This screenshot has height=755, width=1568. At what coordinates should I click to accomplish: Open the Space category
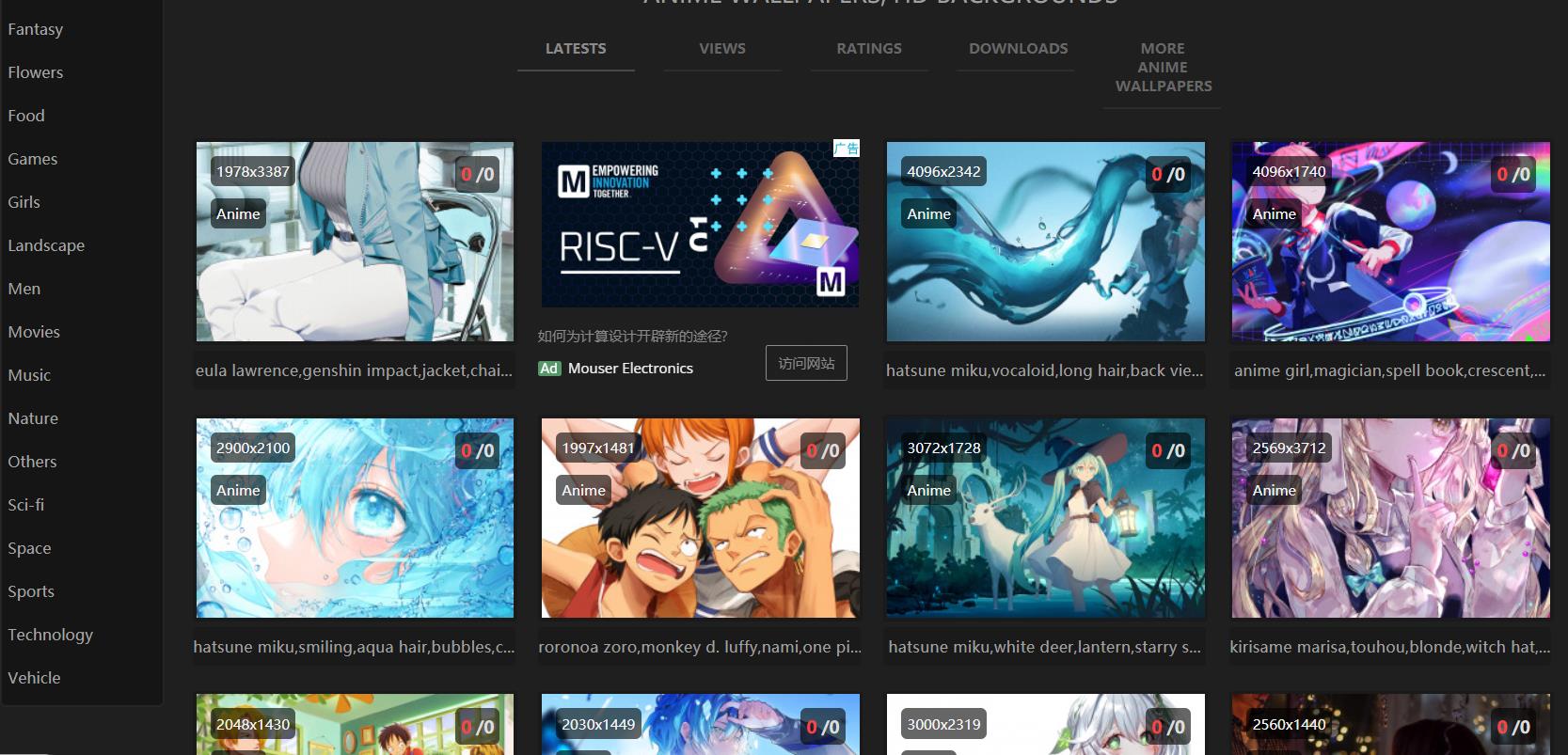pos(29,548)
